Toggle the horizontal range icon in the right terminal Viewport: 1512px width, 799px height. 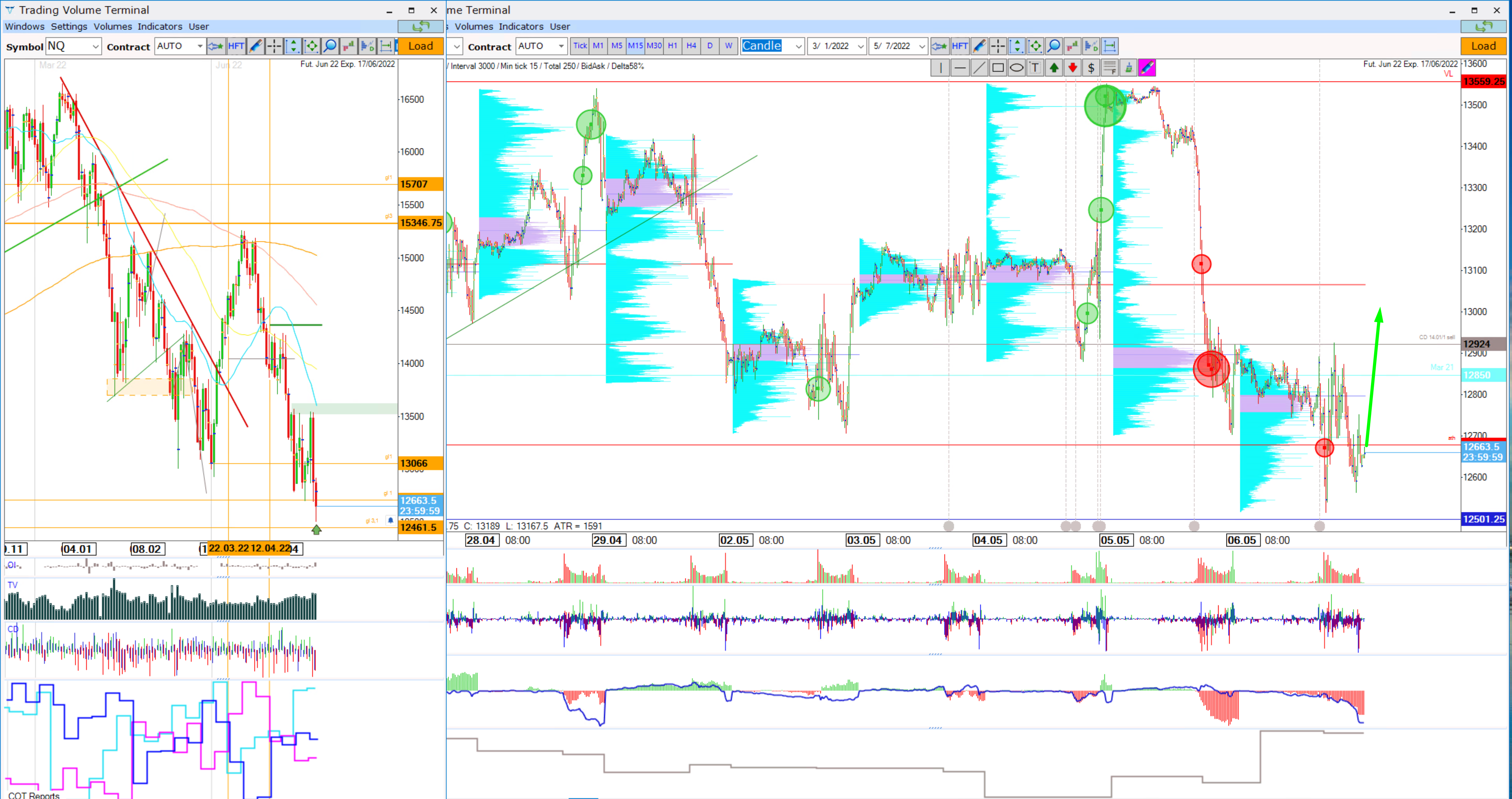[x=1110, y=46]
